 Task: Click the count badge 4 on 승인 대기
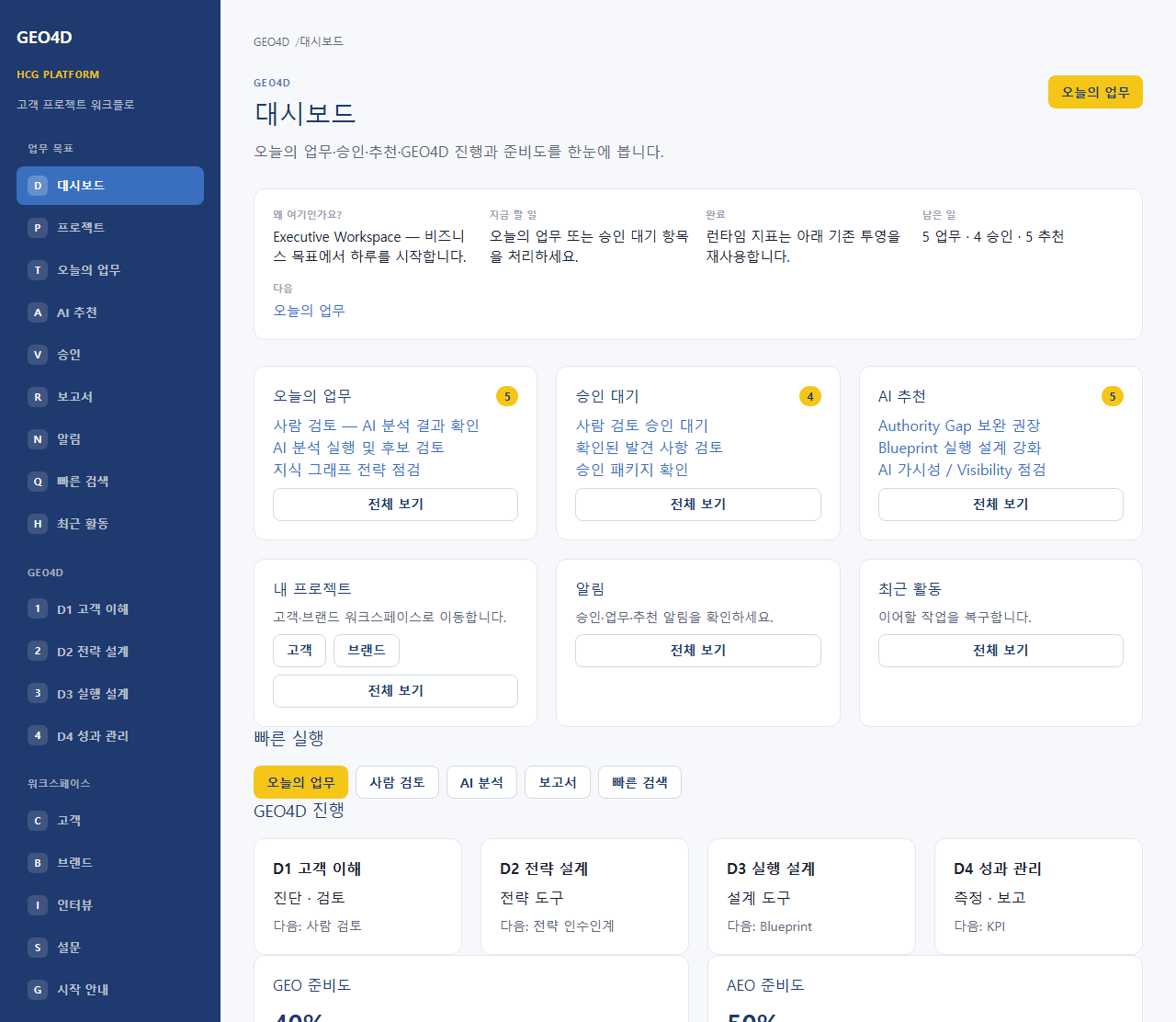click(x=810, y=396)
